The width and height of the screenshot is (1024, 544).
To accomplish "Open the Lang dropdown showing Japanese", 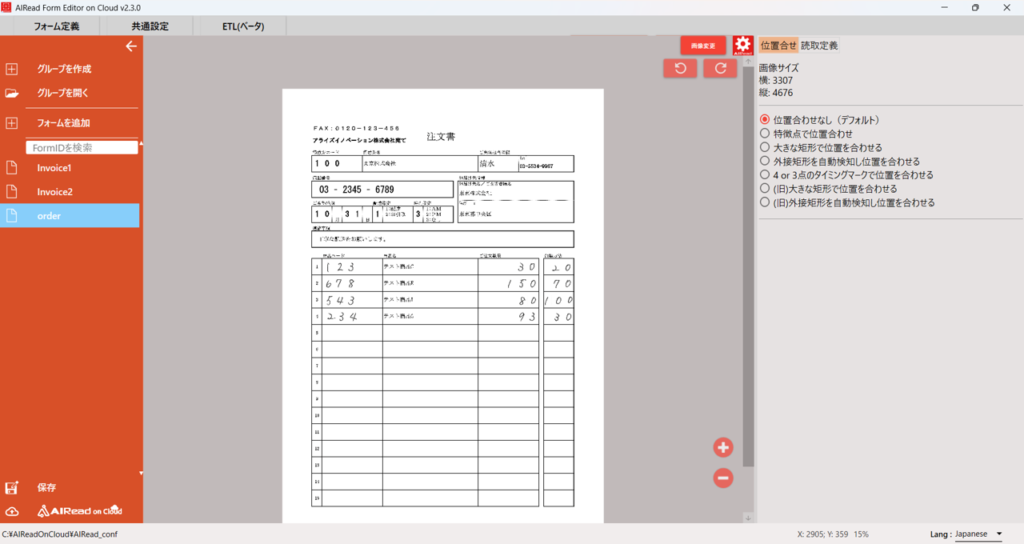I will pyautogui.click(x=978, y=534).
